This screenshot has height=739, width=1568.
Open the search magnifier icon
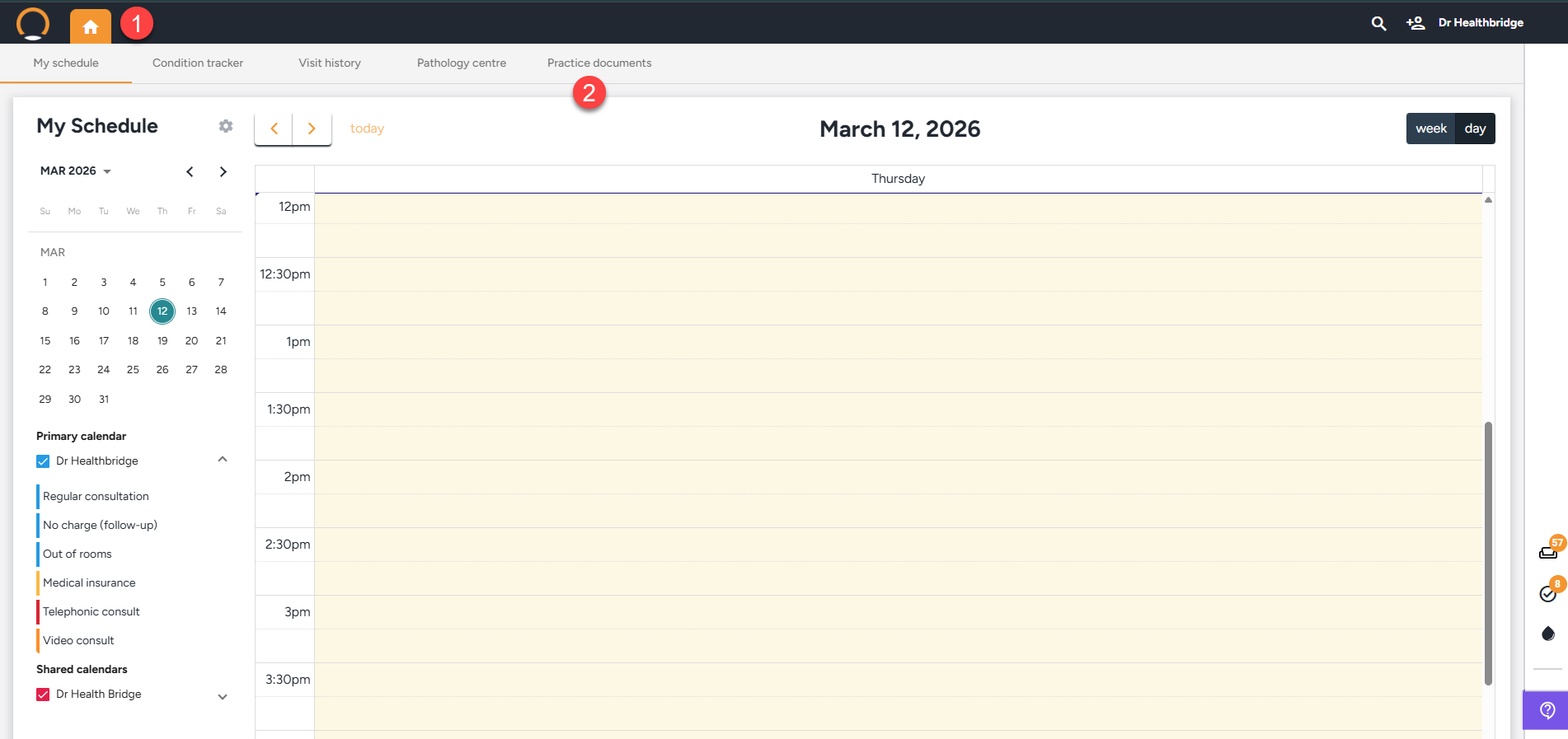[1378, 23]
